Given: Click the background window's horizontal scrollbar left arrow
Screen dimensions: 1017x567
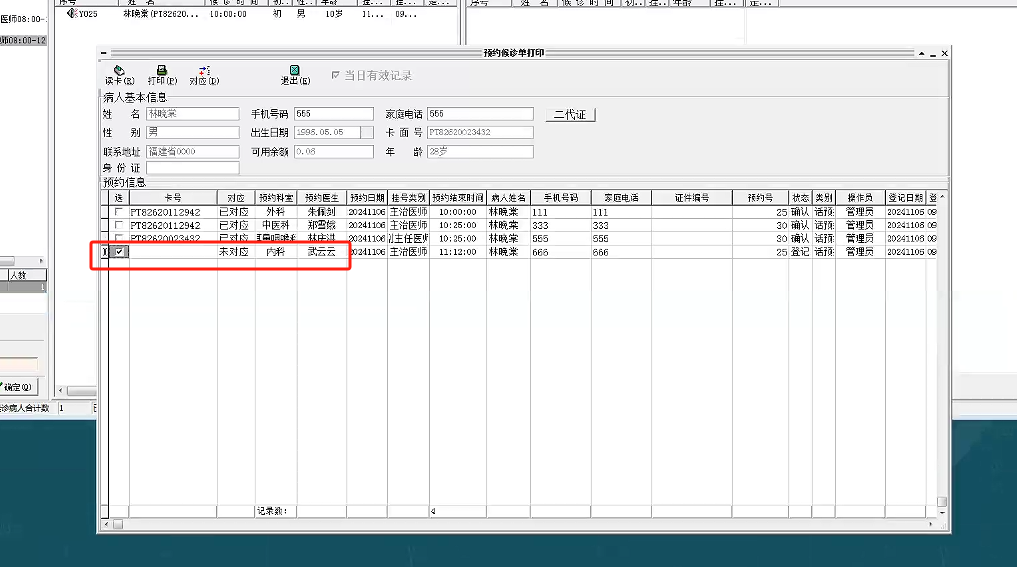Looking at the screenshot, I should [x=60, y=391].
